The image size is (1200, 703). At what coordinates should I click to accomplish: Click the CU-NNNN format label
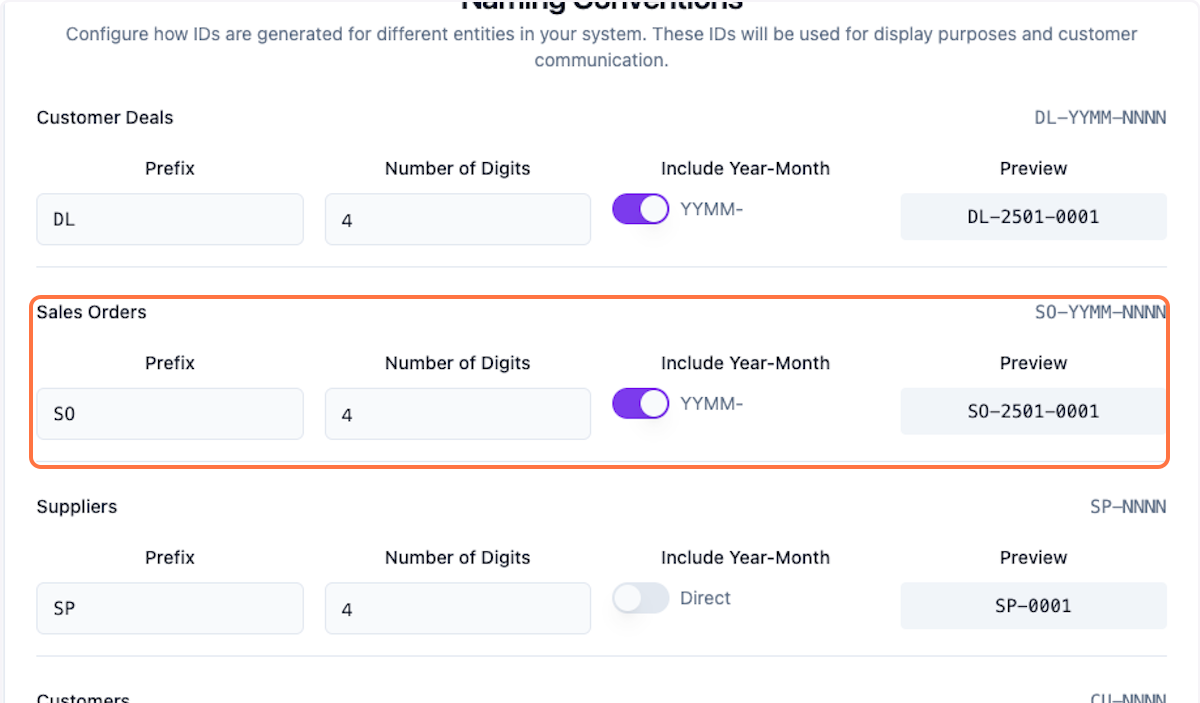[x=1129, y=697]
